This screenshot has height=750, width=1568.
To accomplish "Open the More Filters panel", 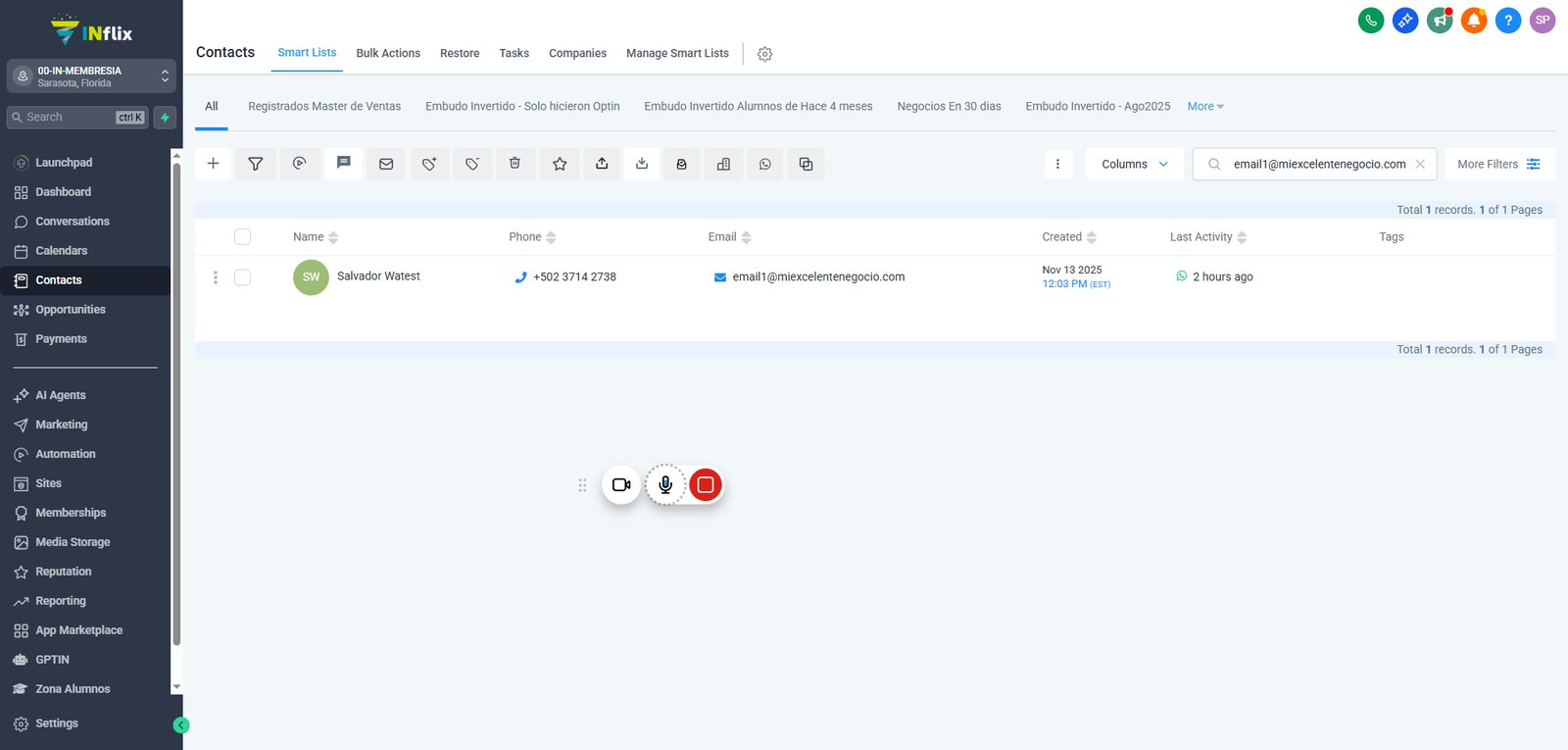I will pyautogui.click(x=1499, y=164).
